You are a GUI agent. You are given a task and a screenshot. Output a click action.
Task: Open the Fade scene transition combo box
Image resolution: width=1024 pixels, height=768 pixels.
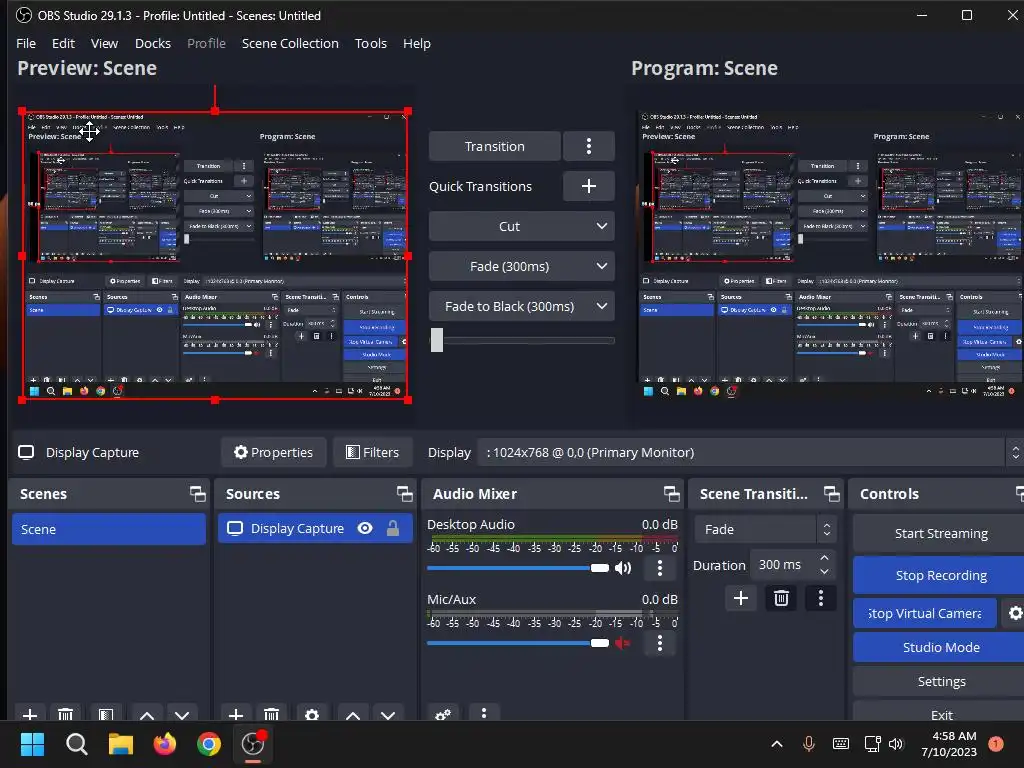tap(765, 529)
